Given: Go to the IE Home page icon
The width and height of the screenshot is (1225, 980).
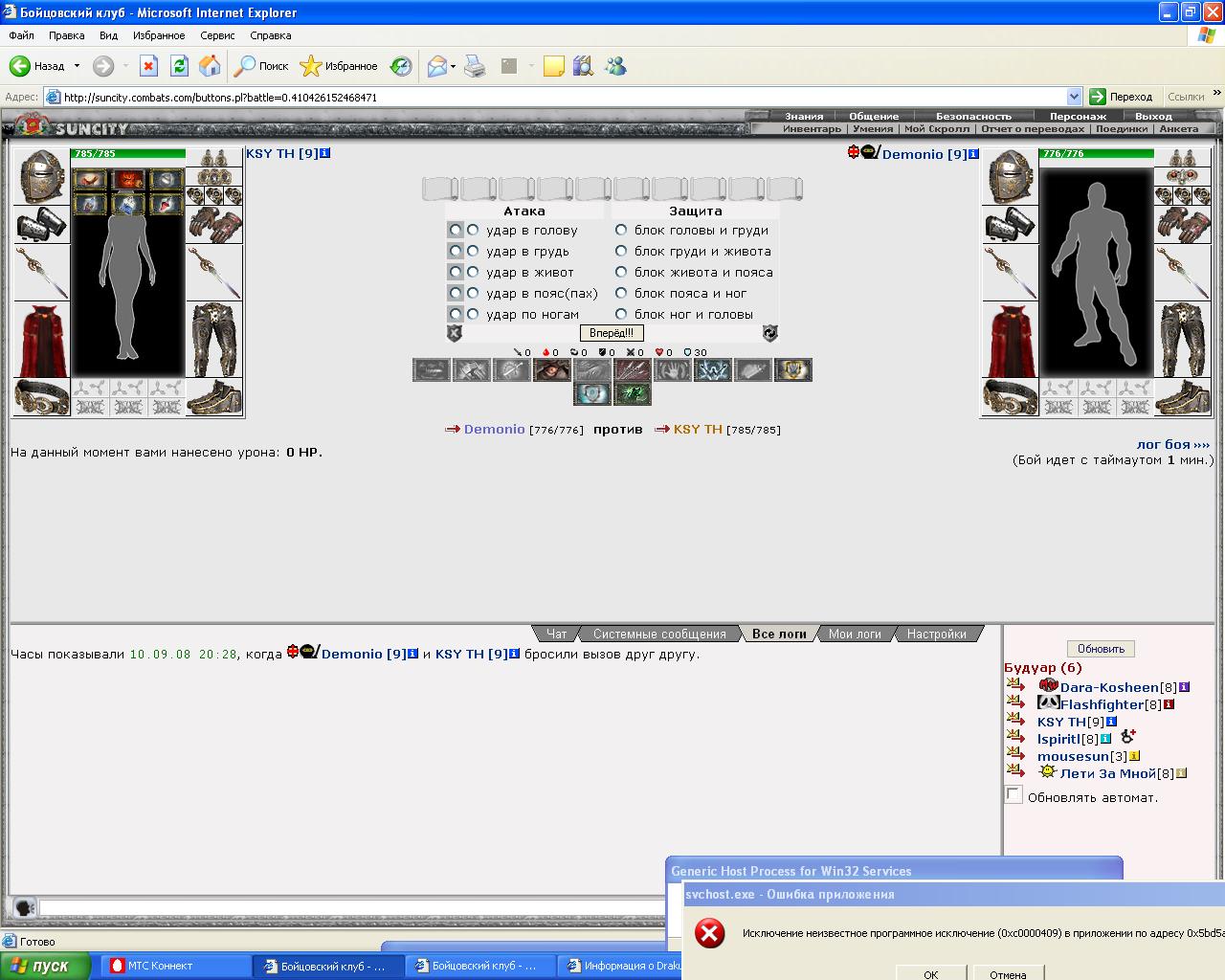Looking at the screenshot, I should click(x=210, y=66).
